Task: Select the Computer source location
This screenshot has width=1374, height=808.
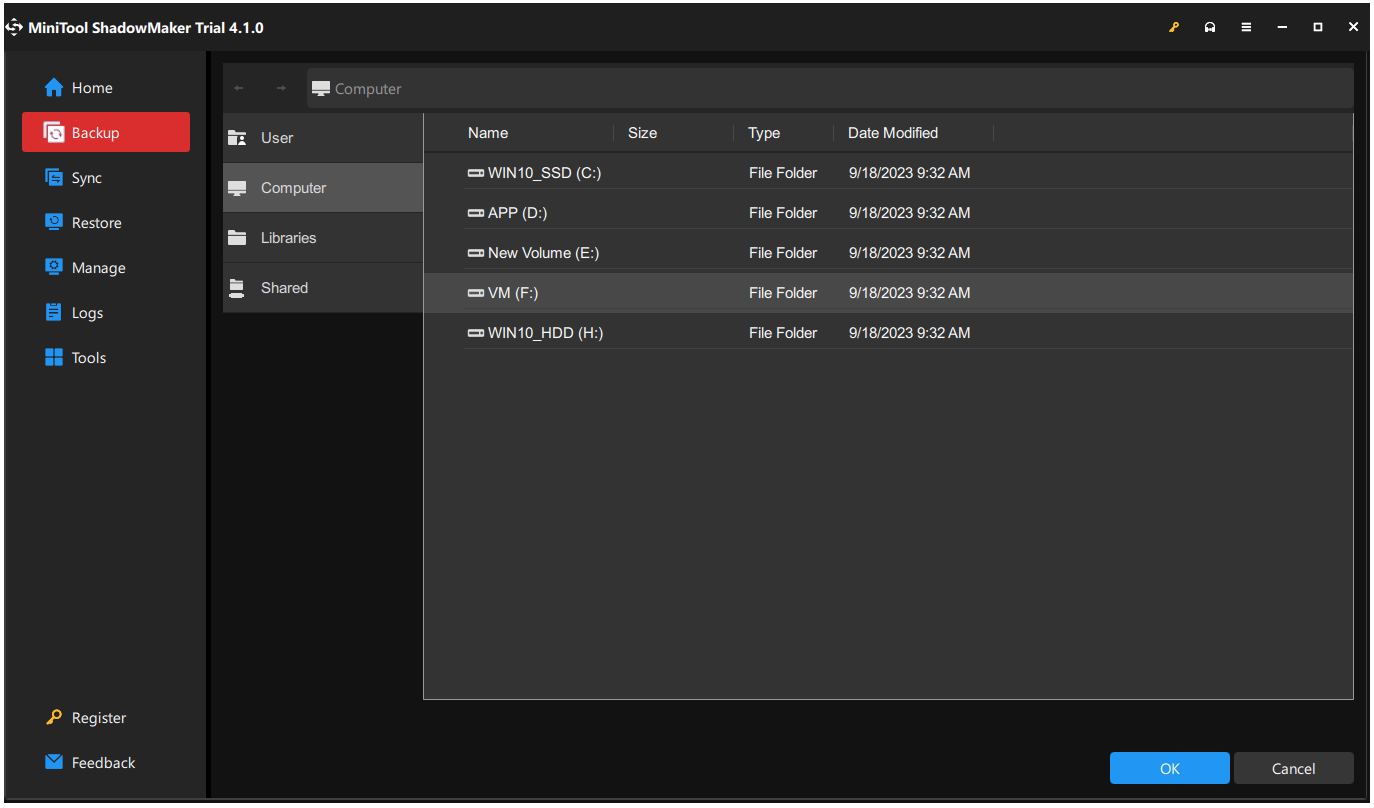Action: (x=323, y=188)
